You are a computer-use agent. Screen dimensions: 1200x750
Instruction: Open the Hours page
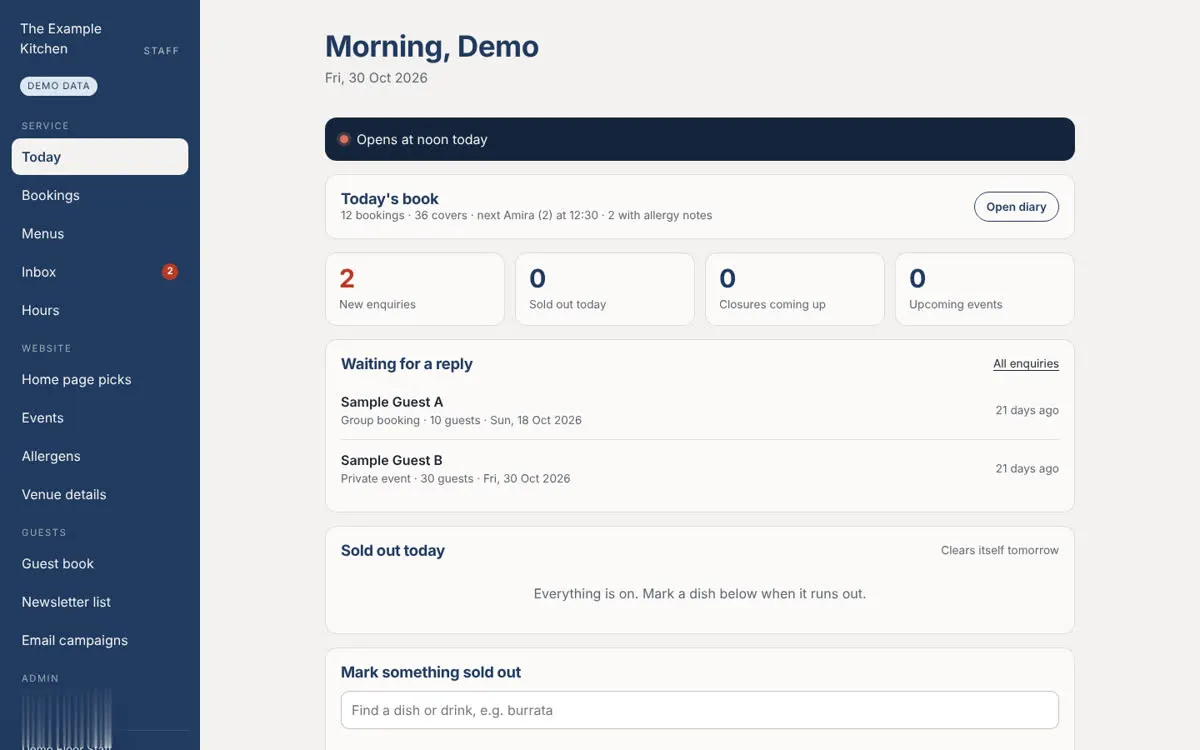click(x=100, y=310)
